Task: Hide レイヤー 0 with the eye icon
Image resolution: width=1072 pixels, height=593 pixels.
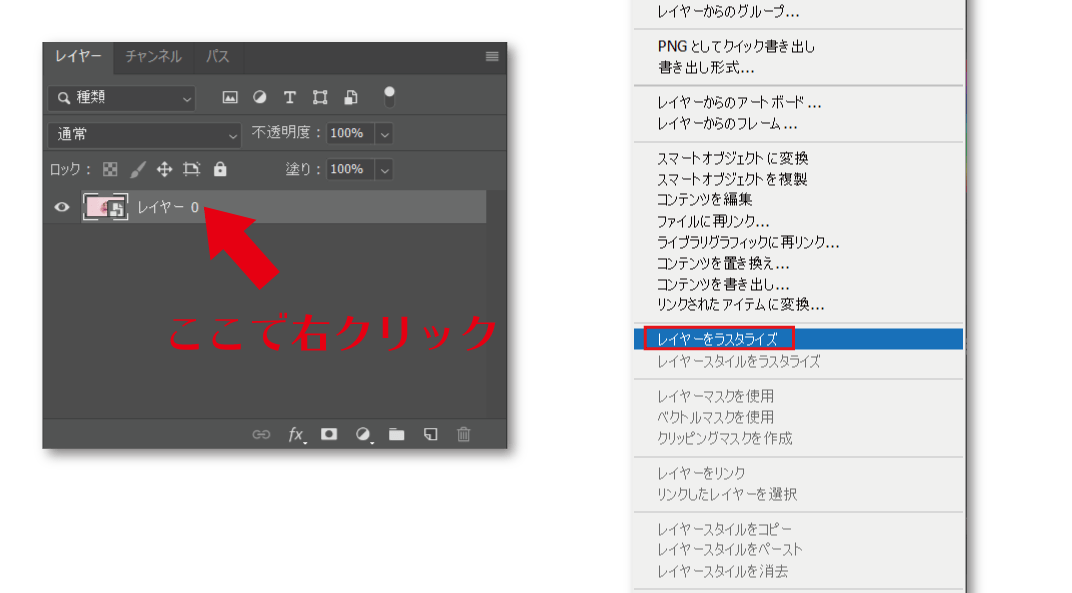Action: 62,207
